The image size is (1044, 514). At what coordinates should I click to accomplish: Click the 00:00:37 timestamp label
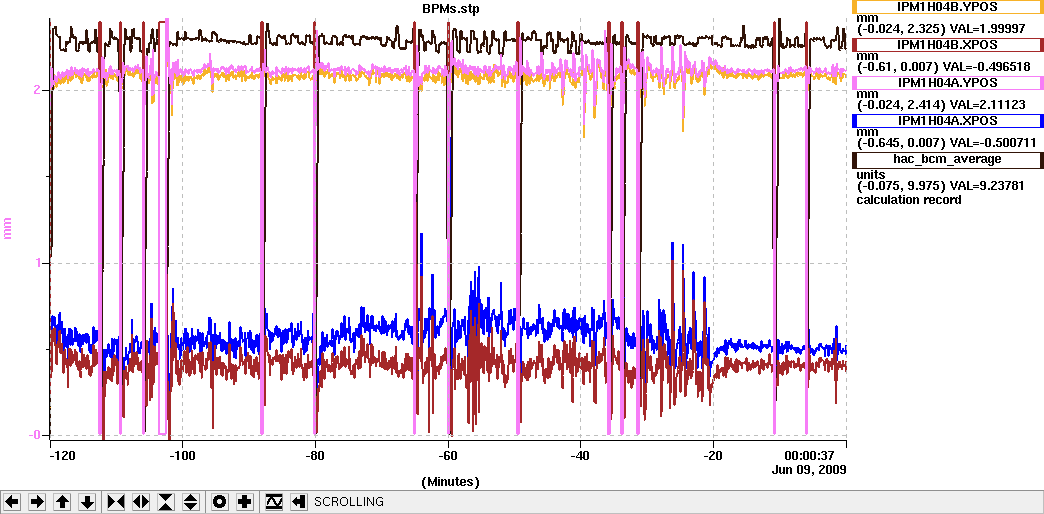[x=810, y=456]
